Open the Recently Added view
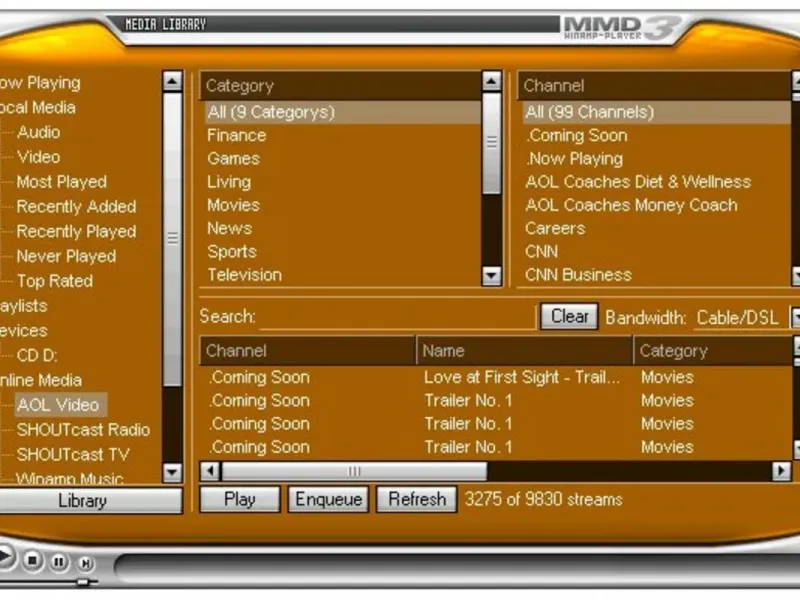This screenshot has height=600, width=800. click(77, 207)
